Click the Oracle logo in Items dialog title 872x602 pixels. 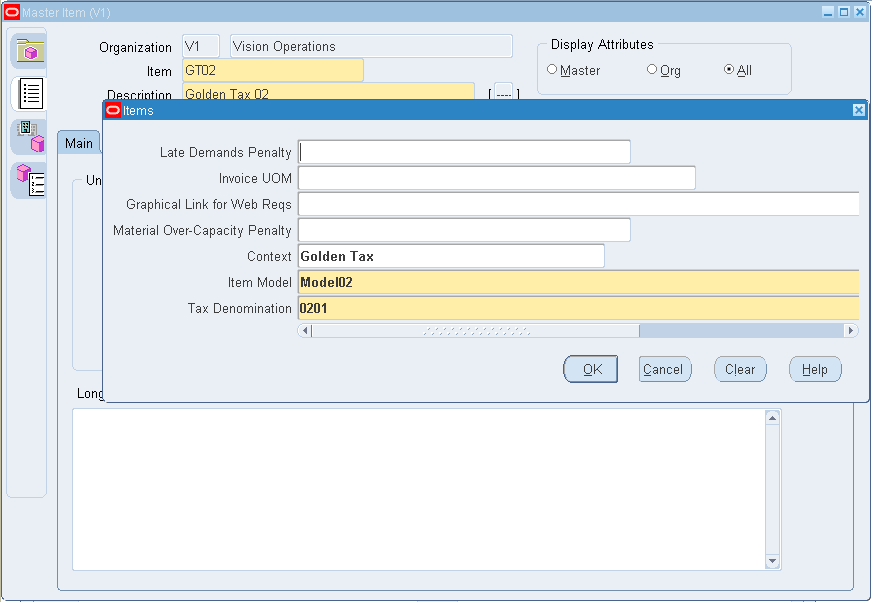point(113,110)
